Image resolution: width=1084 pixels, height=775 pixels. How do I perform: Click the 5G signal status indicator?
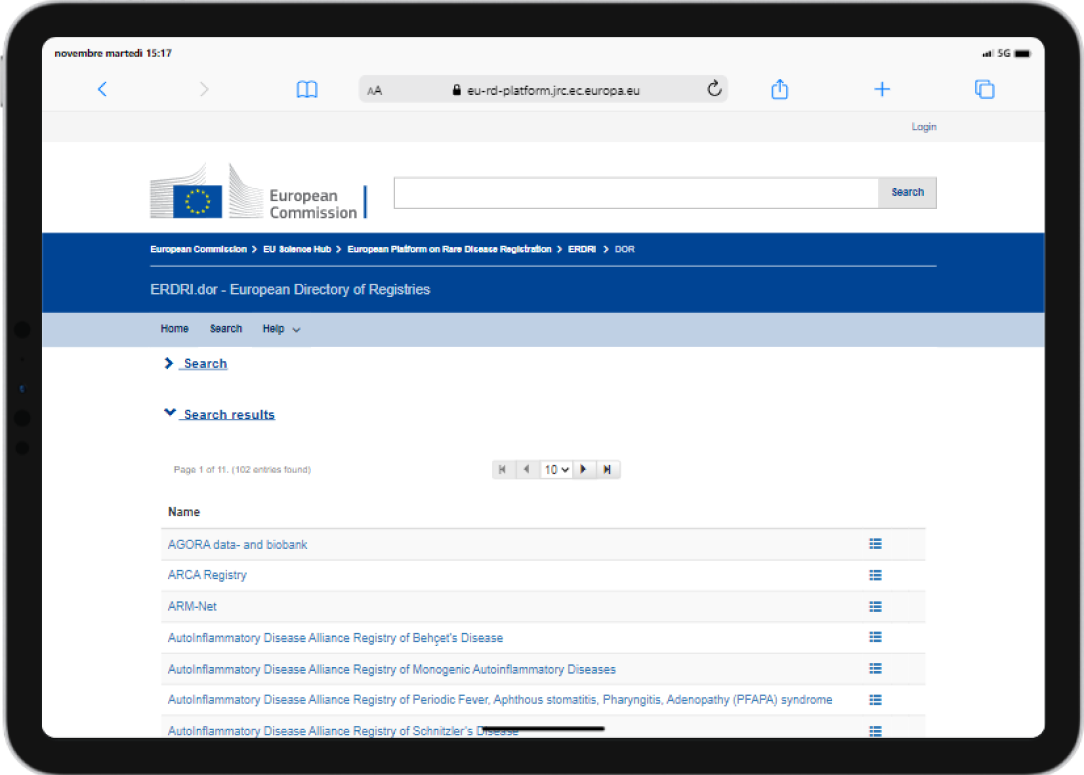click(1004, 53)
